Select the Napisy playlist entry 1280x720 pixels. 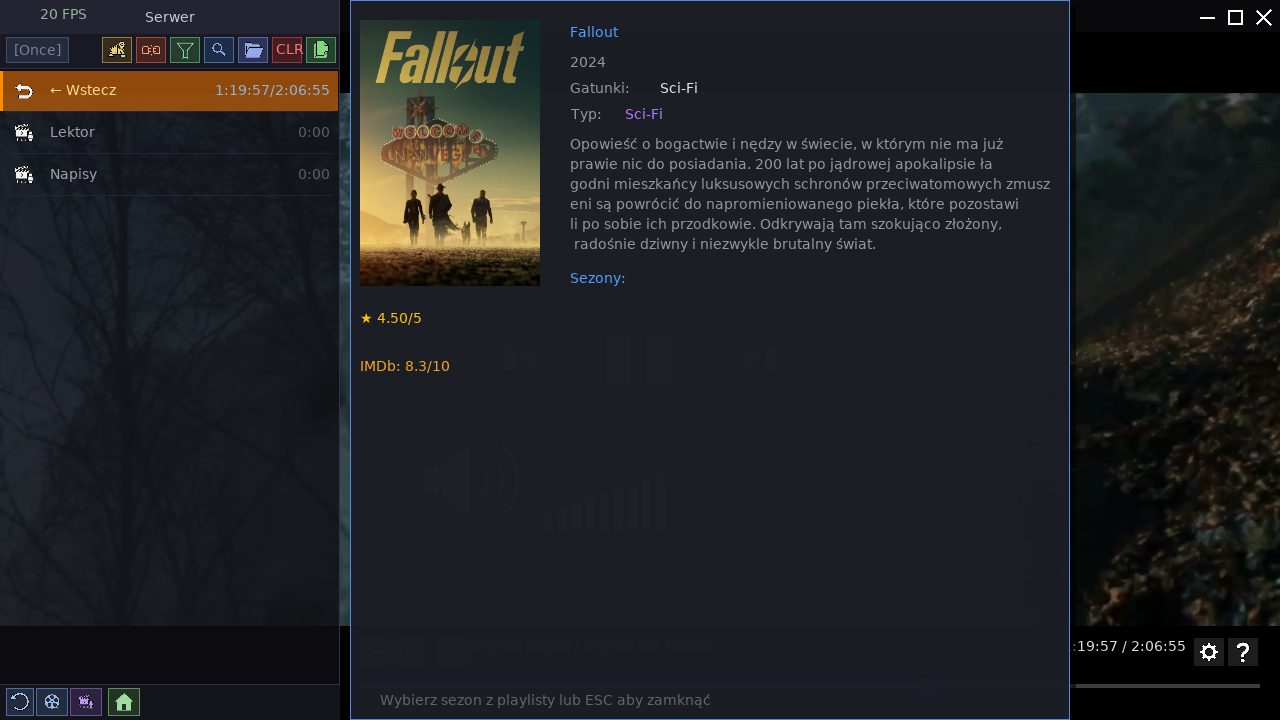click(169, 174)
